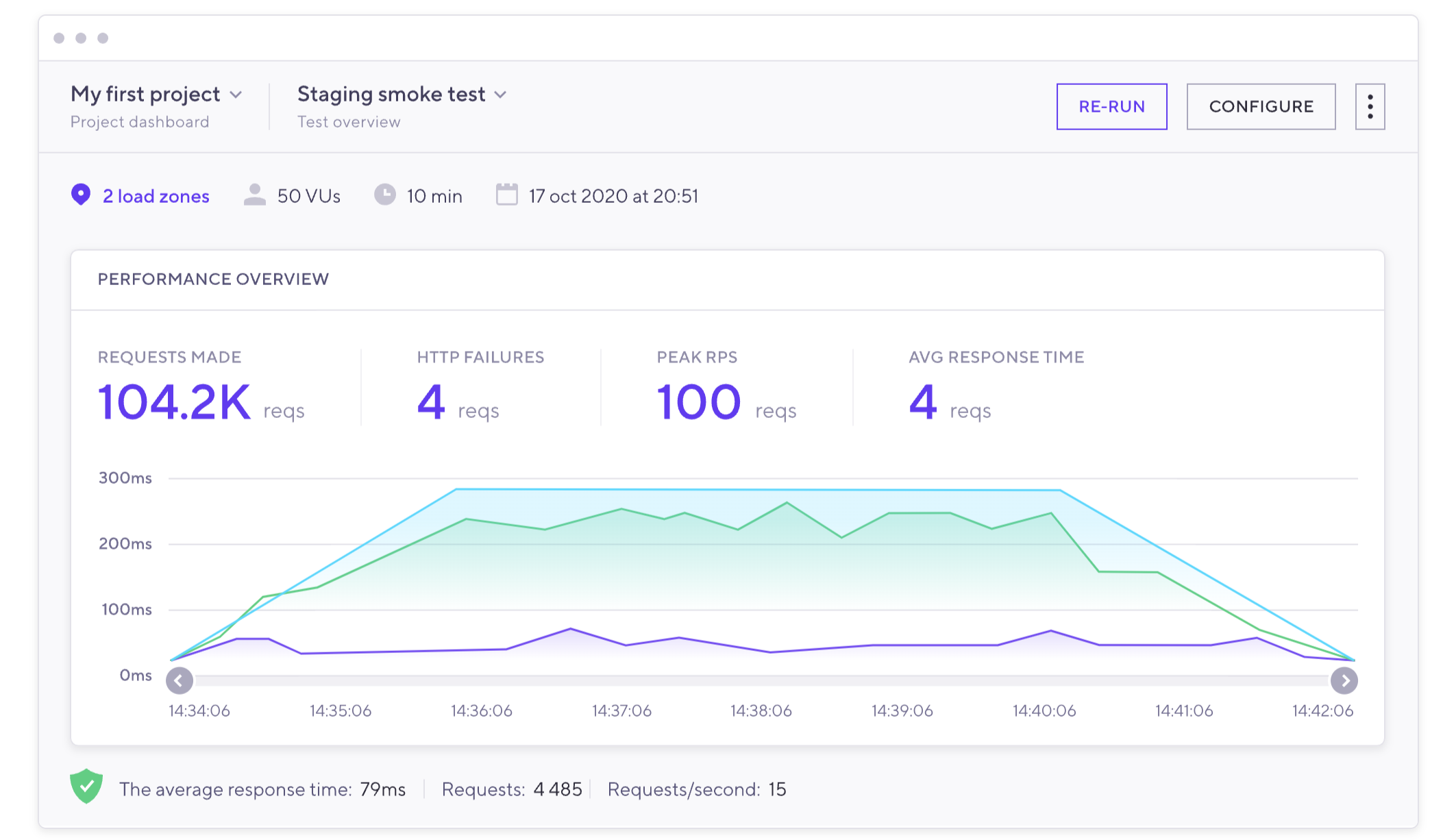The image size is (1443, 840).
Task: Expand the My first project dropdown
Action: click(236, 95)
